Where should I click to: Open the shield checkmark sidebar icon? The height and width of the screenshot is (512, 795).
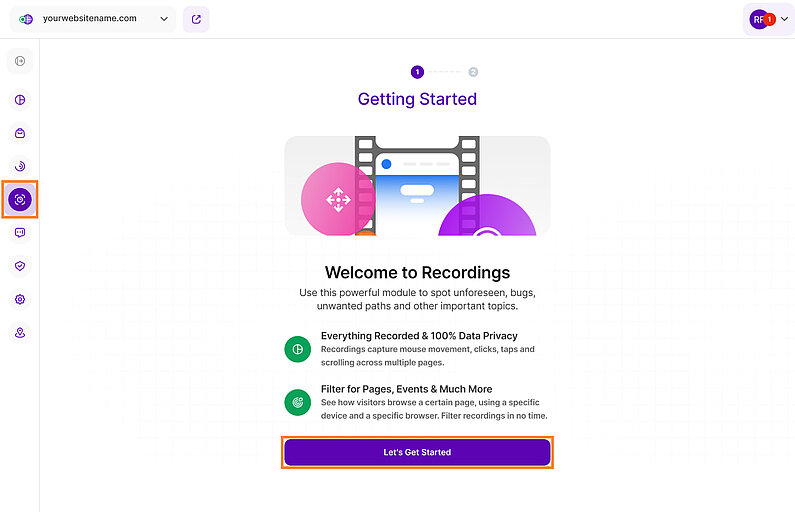coord(20,266)
